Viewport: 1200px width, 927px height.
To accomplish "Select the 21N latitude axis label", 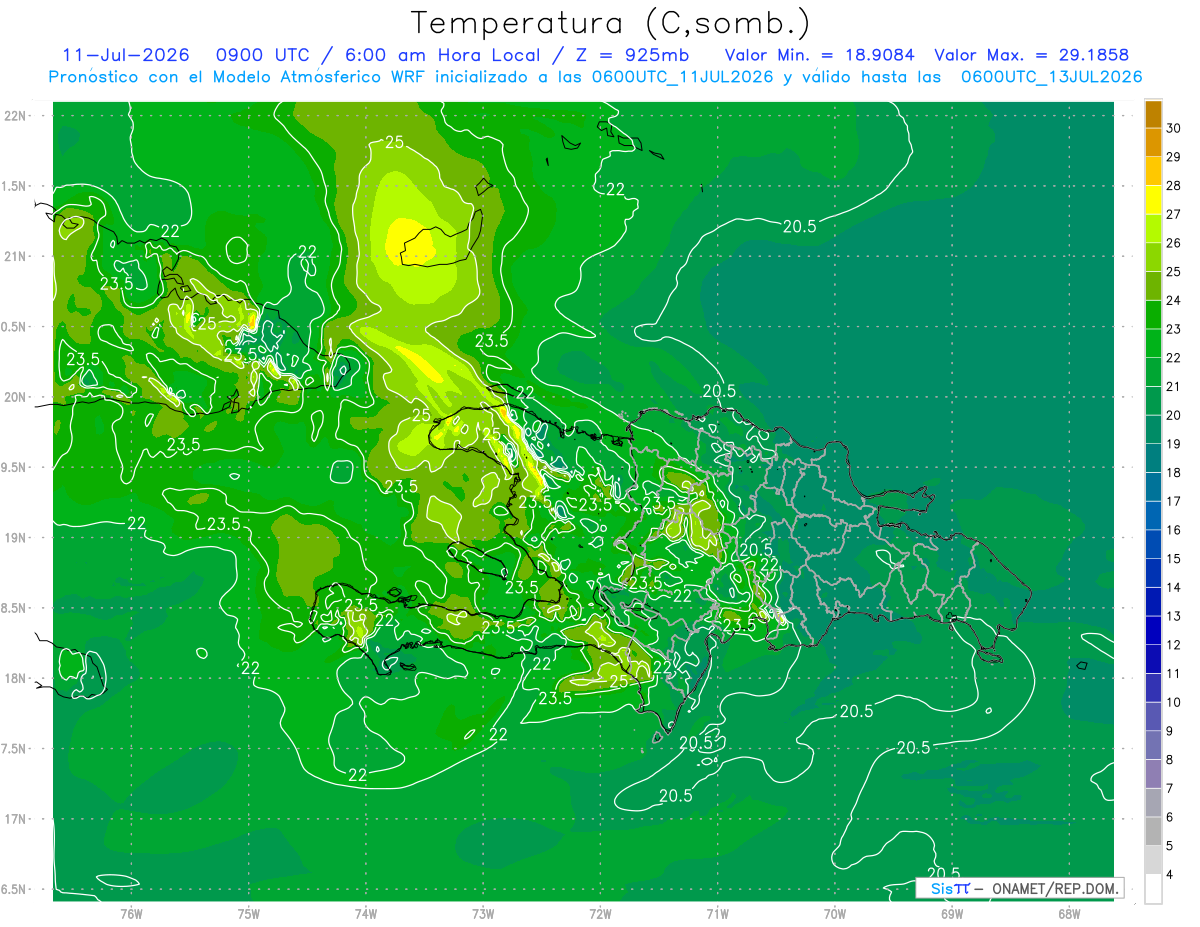I will pyautogui.click(x=15, y=256).
